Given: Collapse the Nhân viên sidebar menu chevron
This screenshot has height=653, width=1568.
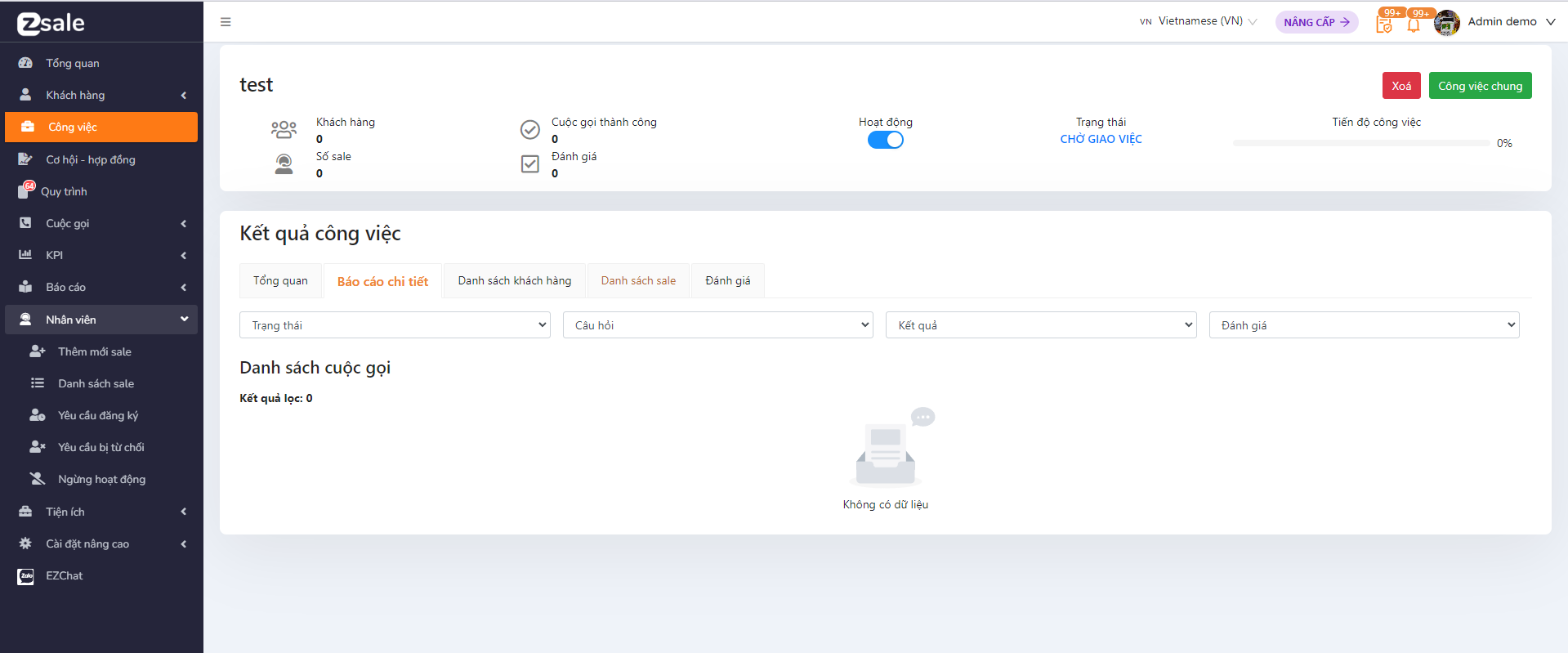Looking at the screenshot, I should coord(184,320).
